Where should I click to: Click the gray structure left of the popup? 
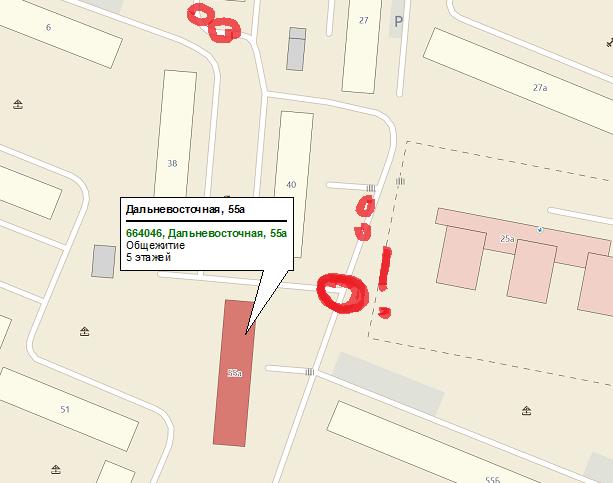(x=104, y=262)
